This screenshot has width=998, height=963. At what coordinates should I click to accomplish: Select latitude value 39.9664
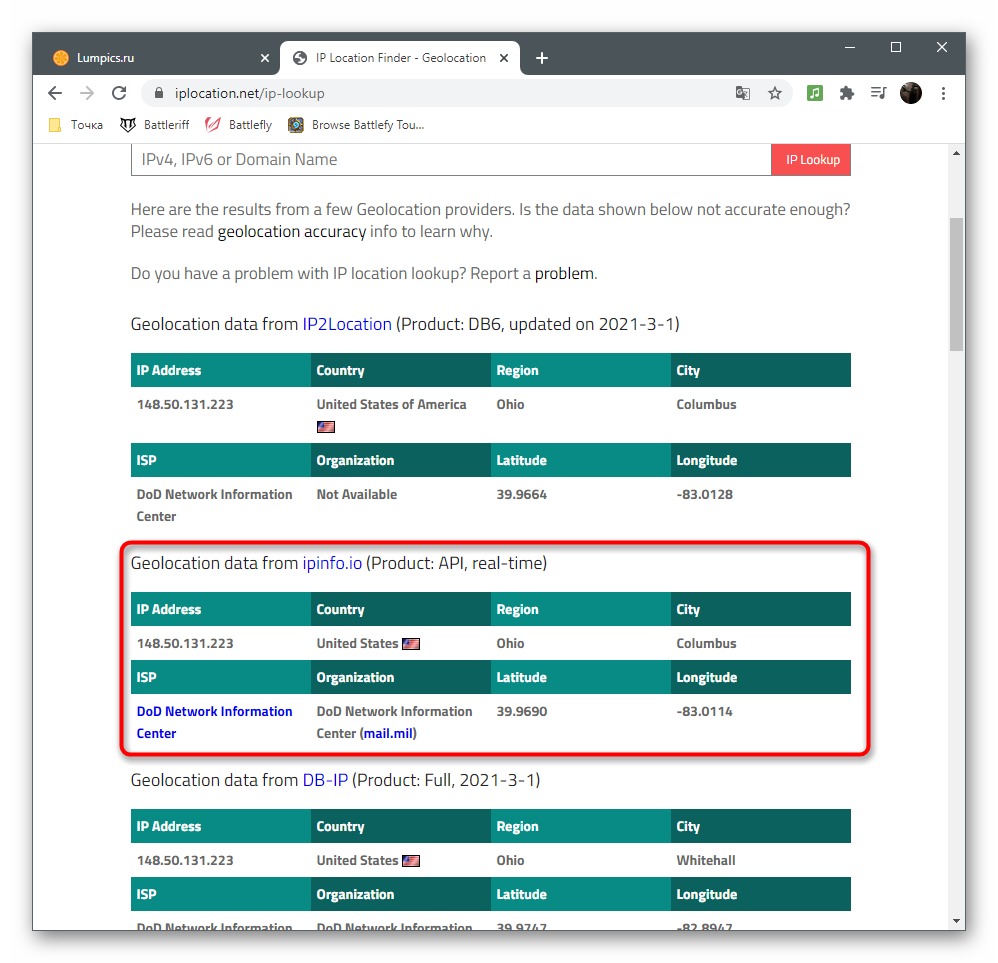[521, 495]
